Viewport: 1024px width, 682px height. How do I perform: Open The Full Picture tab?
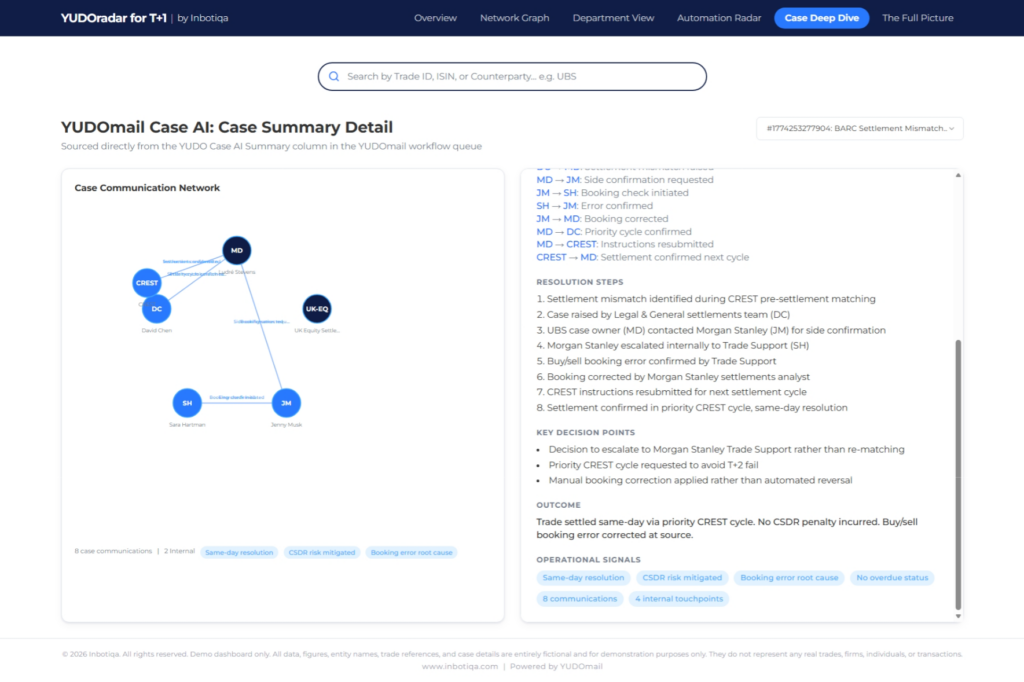pyautogui.click(x=917, y=18)
